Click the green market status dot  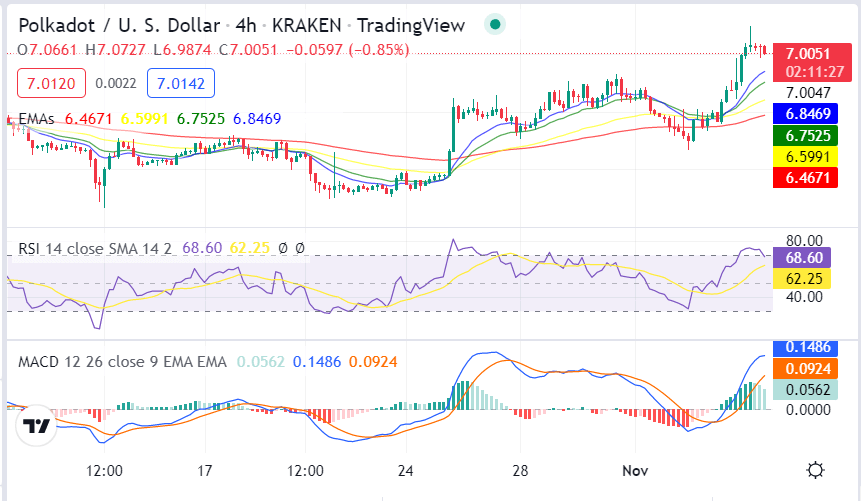pyautogui.click(x=495, y=25)
